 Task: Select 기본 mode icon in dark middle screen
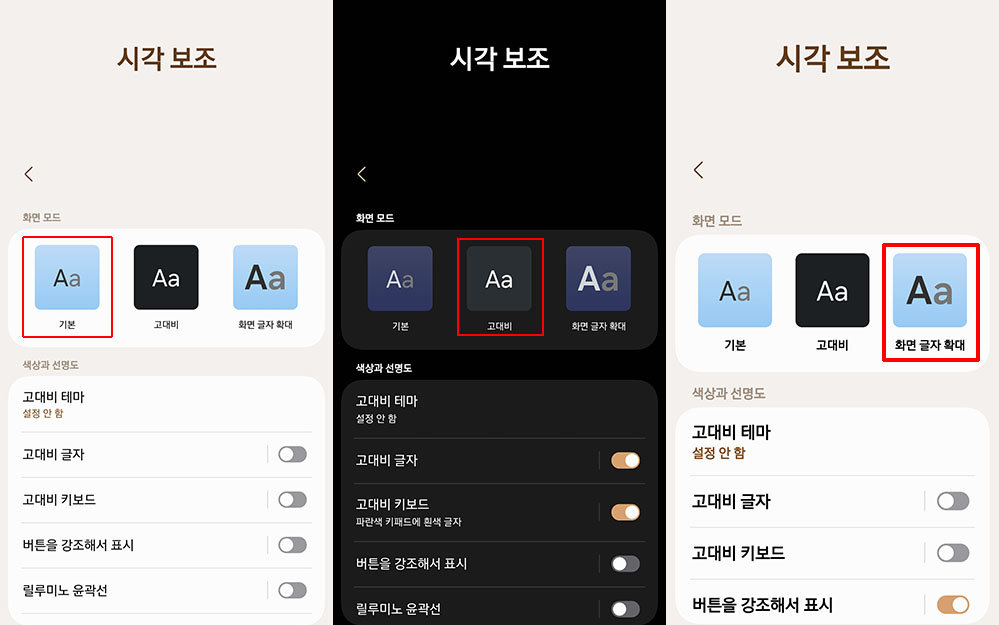(x=400, y=278)
